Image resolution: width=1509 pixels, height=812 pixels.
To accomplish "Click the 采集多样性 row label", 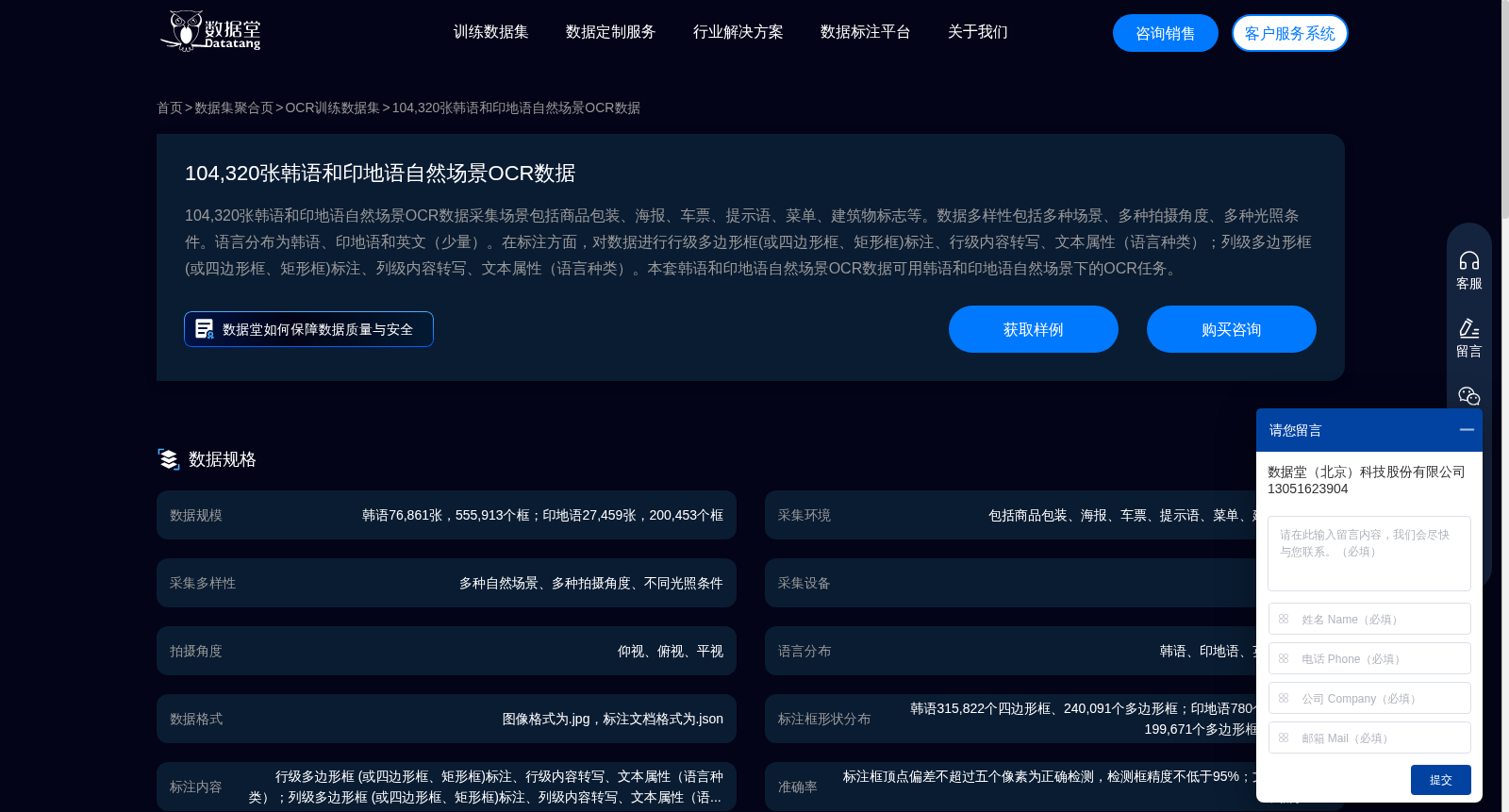I will point(203,583).
